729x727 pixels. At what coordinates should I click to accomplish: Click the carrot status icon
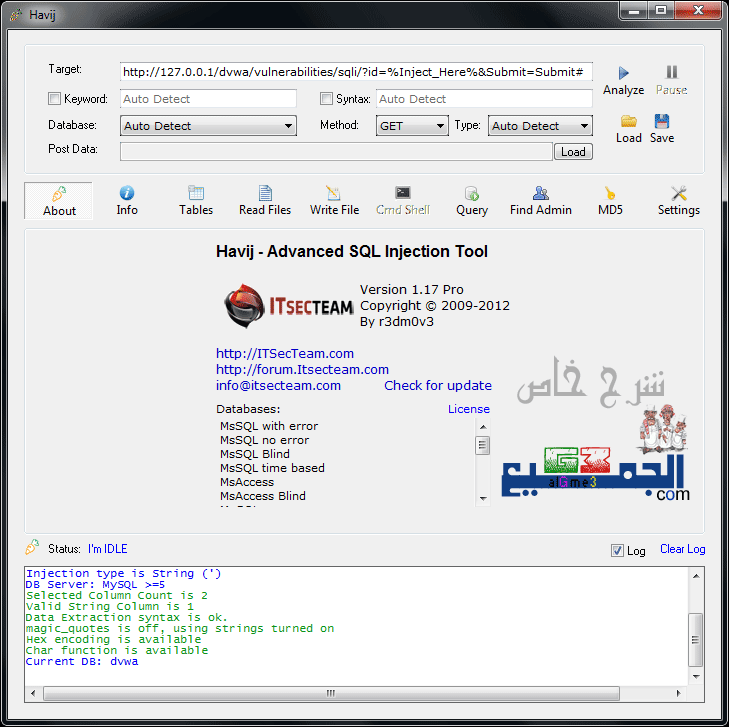(32, 547)
